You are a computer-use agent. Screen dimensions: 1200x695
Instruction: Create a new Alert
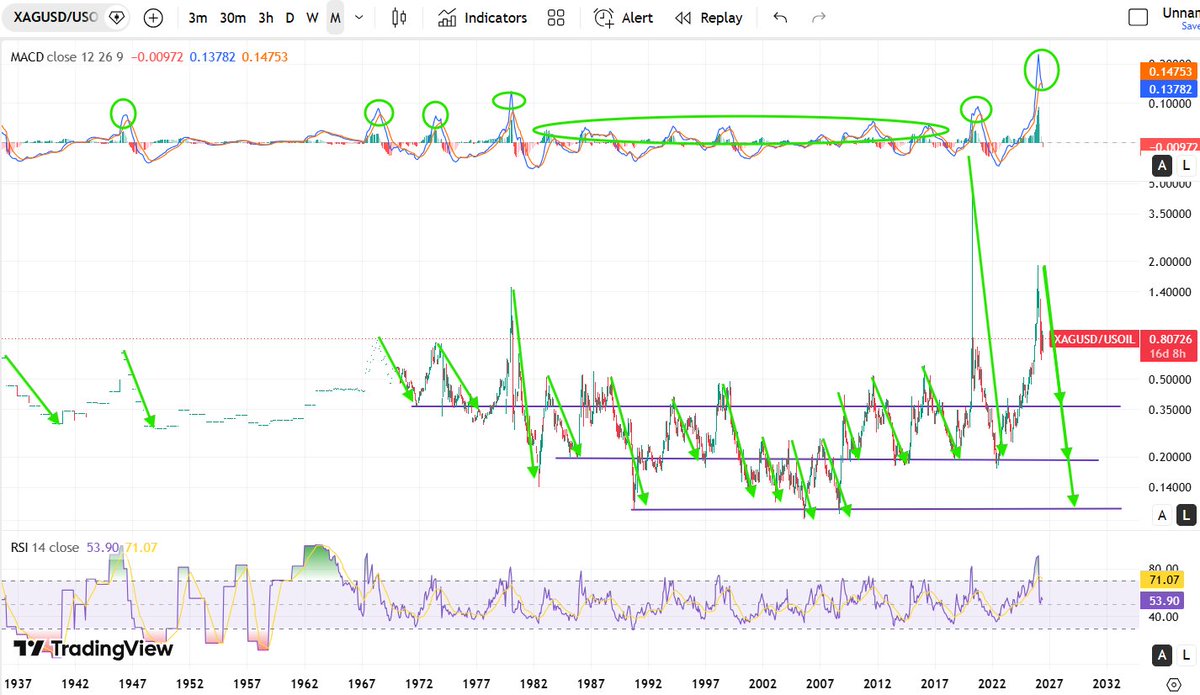coord(623,17)
